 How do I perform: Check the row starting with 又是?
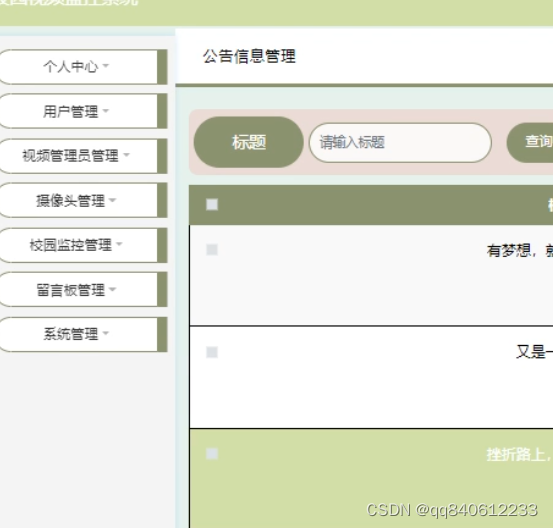click(212, 352)
